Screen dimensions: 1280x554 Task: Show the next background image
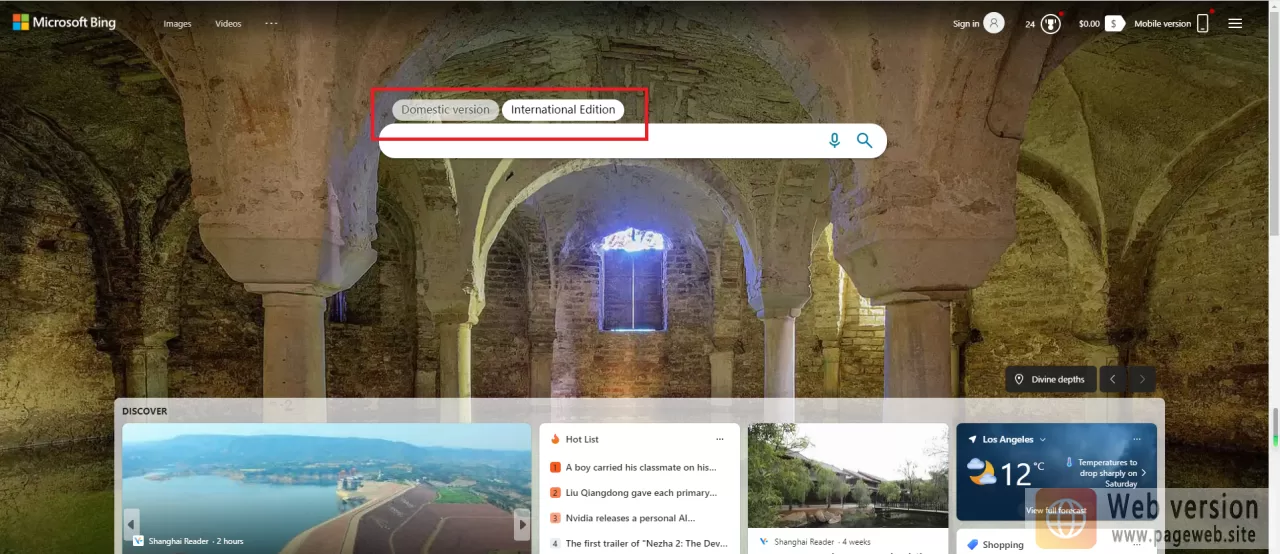[x=1143, y=380]
